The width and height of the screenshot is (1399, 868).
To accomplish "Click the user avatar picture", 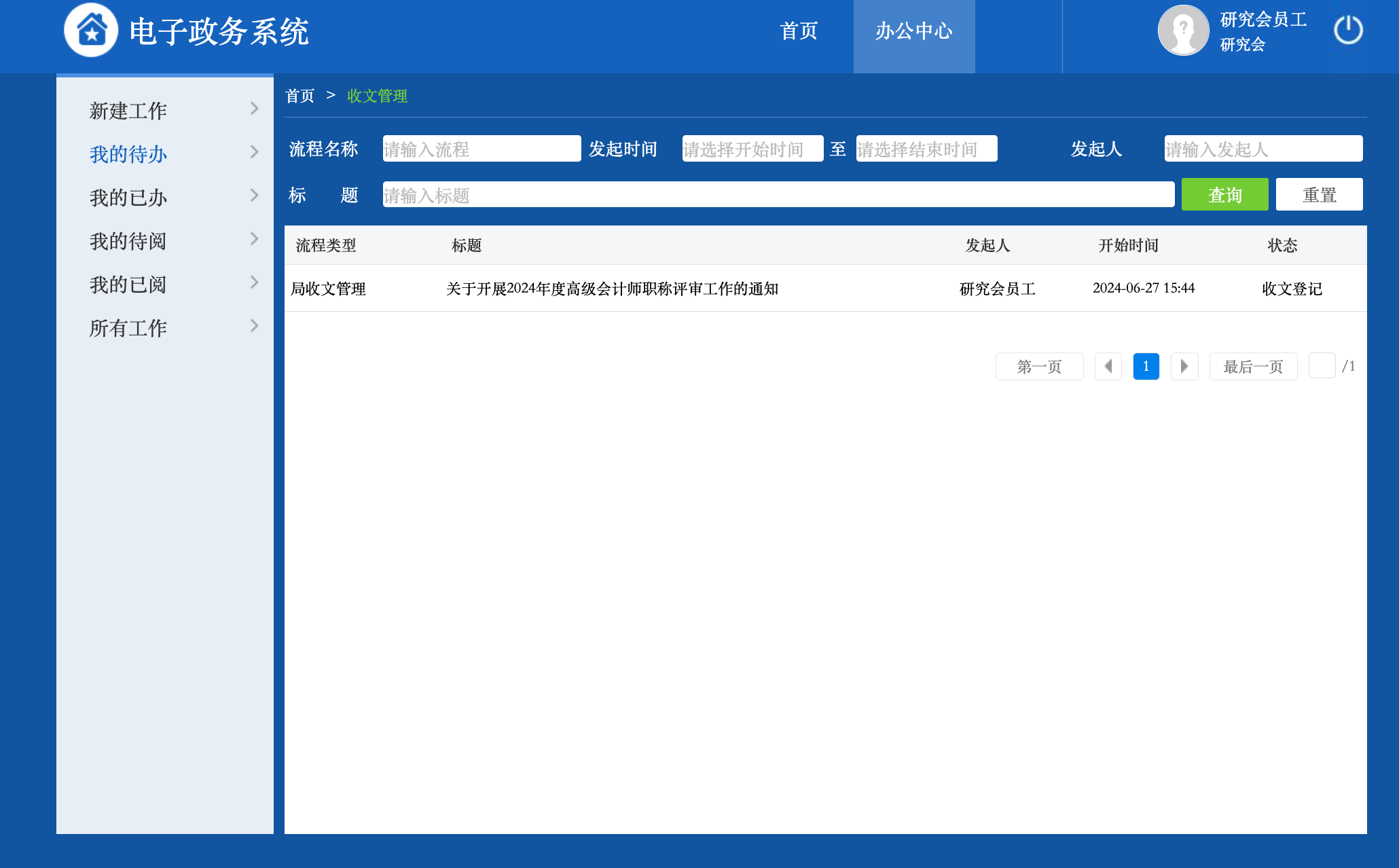I will pyautogui.click(x=1183, y=31).
